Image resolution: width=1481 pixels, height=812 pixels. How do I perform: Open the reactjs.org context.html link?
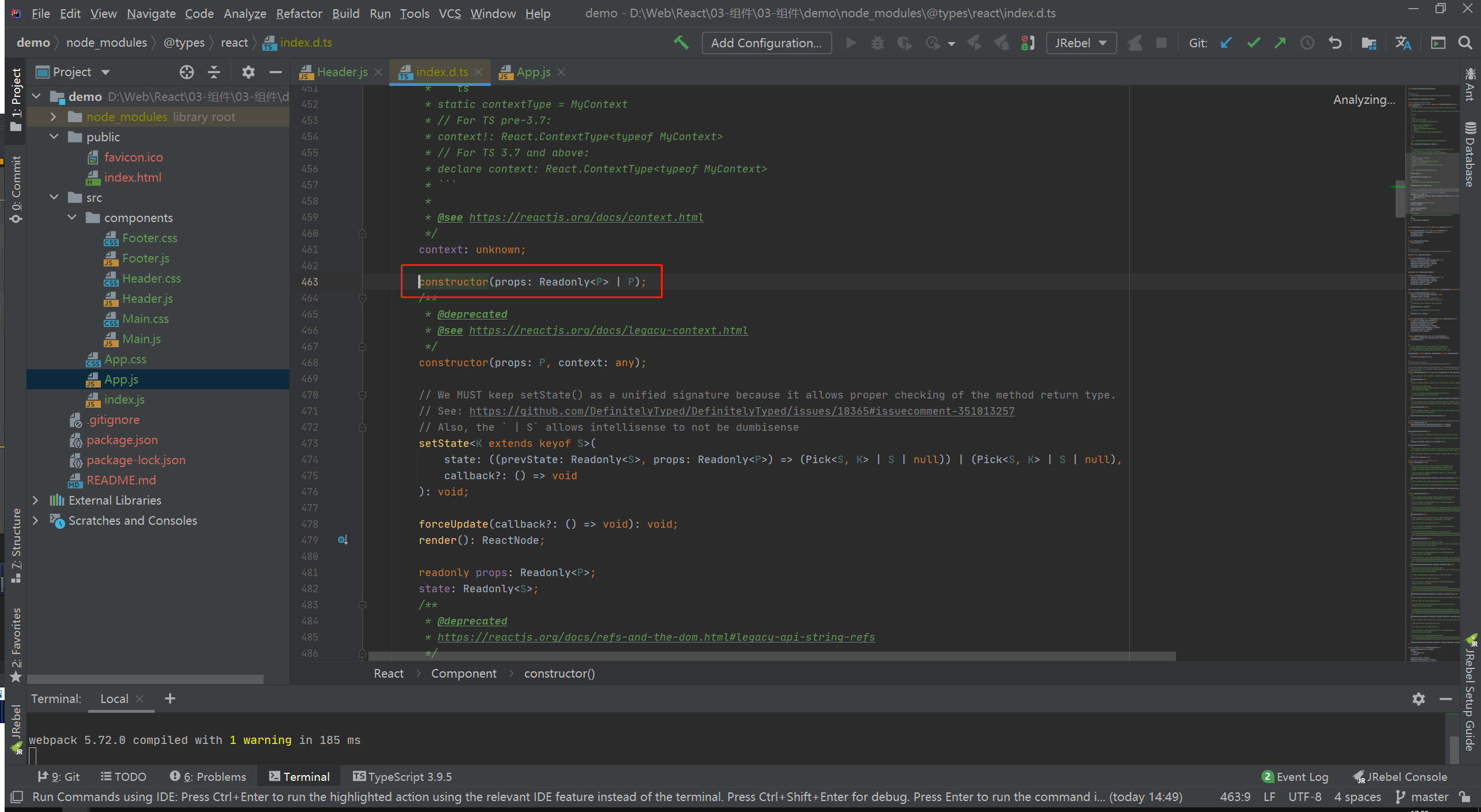click(586, 217)
